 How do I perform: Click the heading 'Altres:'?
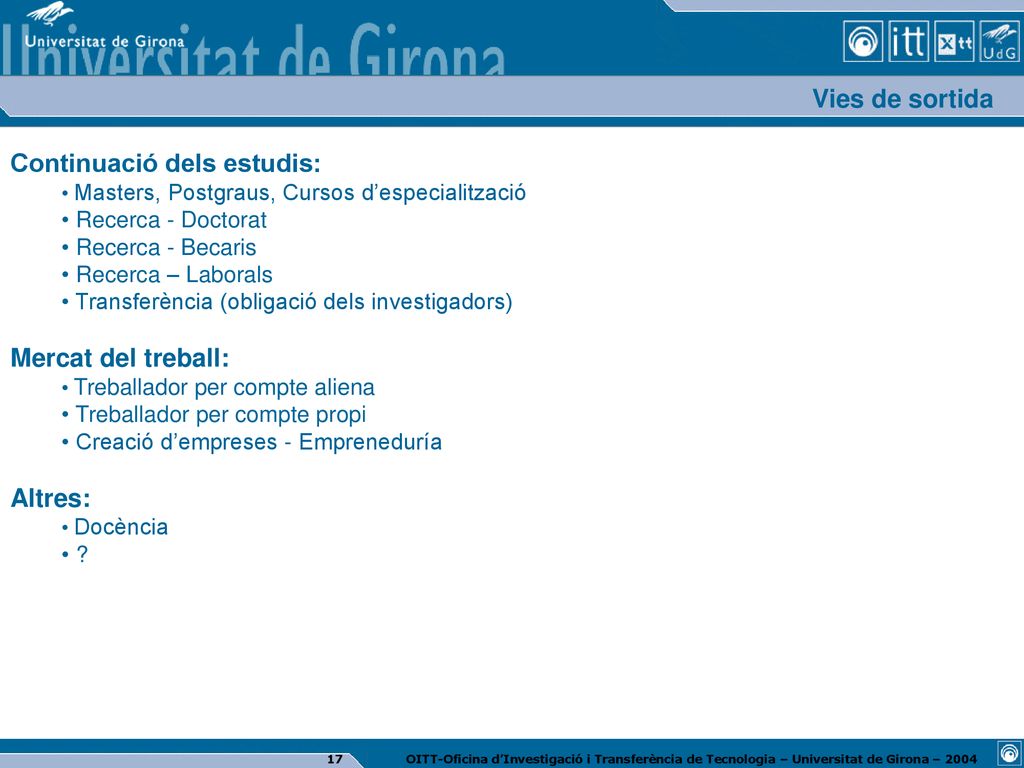pyautogui.click(x=50, y=498)
